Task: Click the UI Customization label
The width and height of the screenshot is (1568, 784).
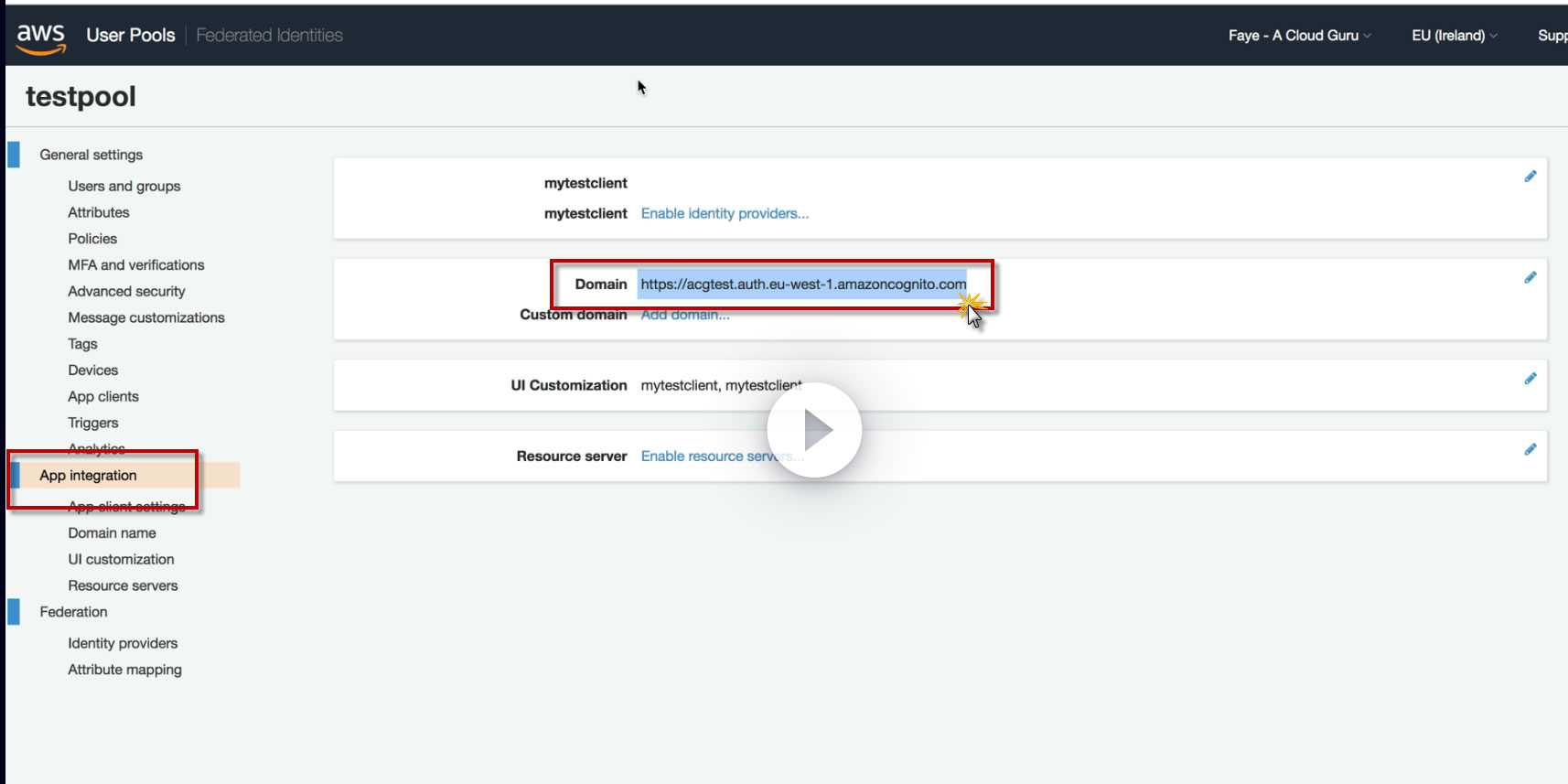Action: [569, 386]
